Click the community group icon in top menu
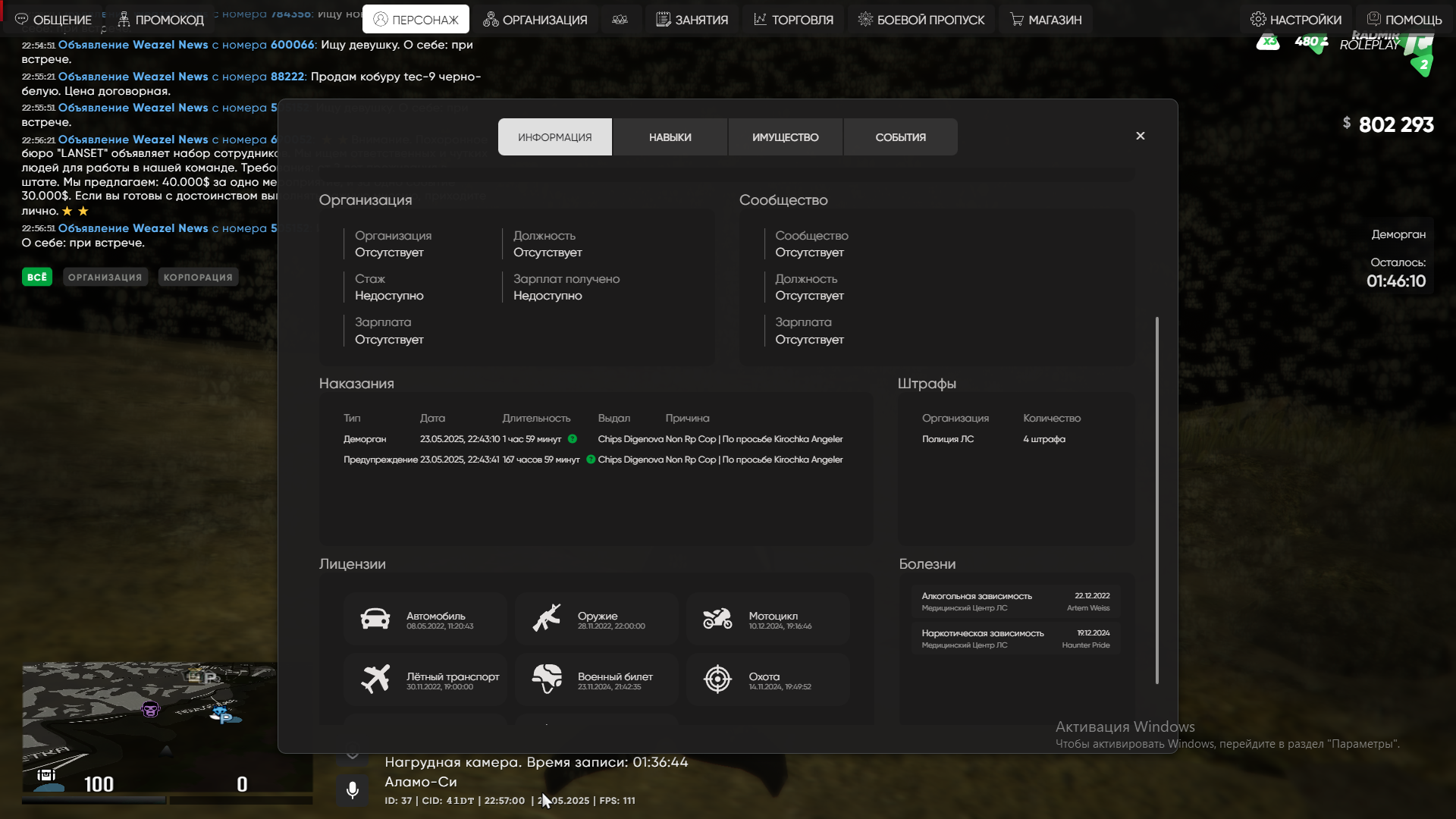Screen dimensions: 1456x819 620,20
